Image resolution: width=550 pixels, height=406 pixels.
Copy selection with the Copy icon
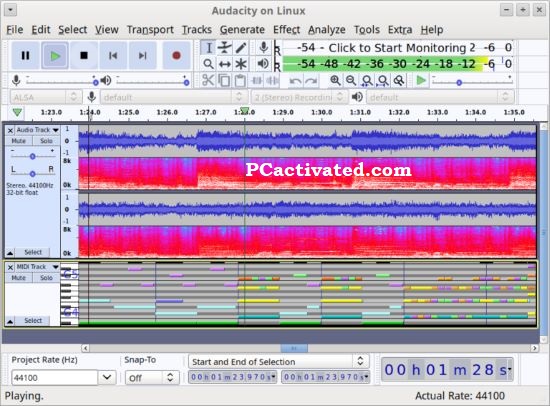tap(224, 81)
